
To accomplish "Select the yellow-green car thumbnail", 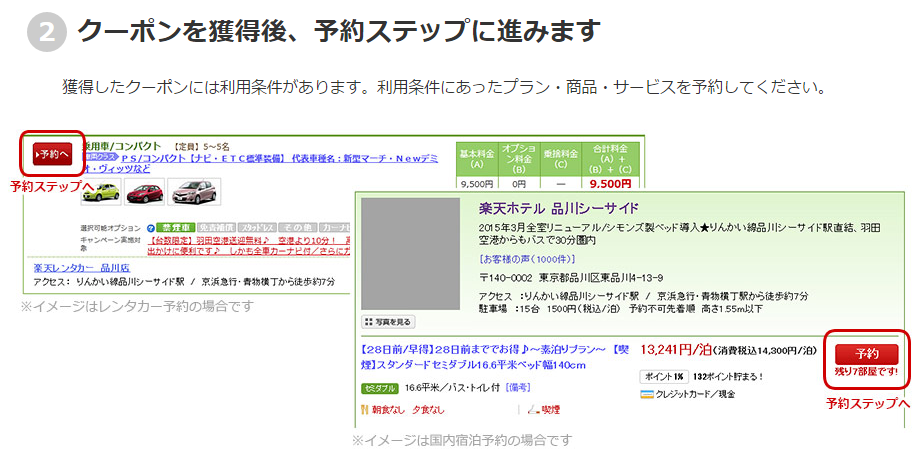I will pos(101,192).
